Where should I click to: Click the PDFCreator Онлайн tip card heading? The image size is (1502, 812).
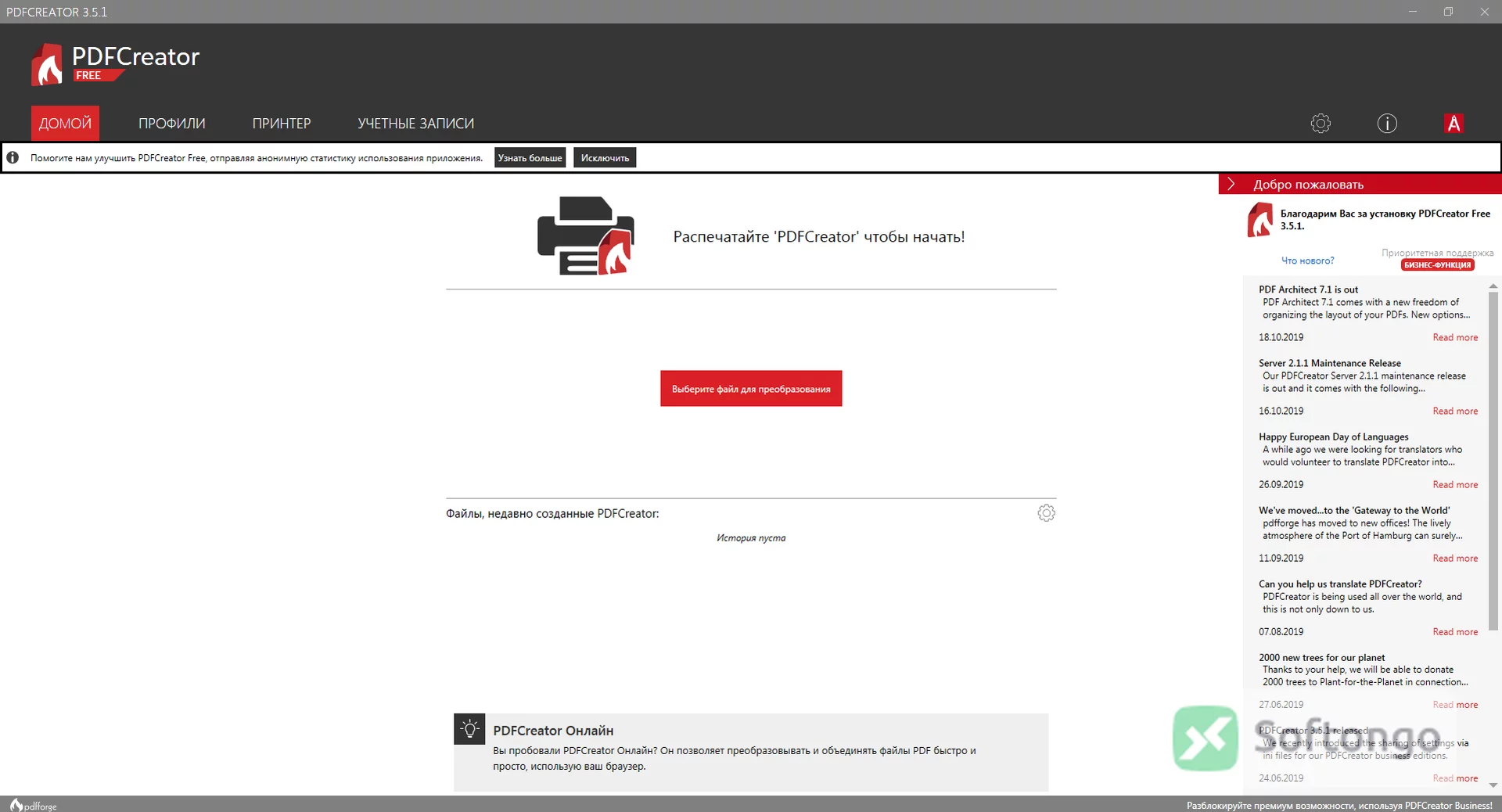[553, 730]
